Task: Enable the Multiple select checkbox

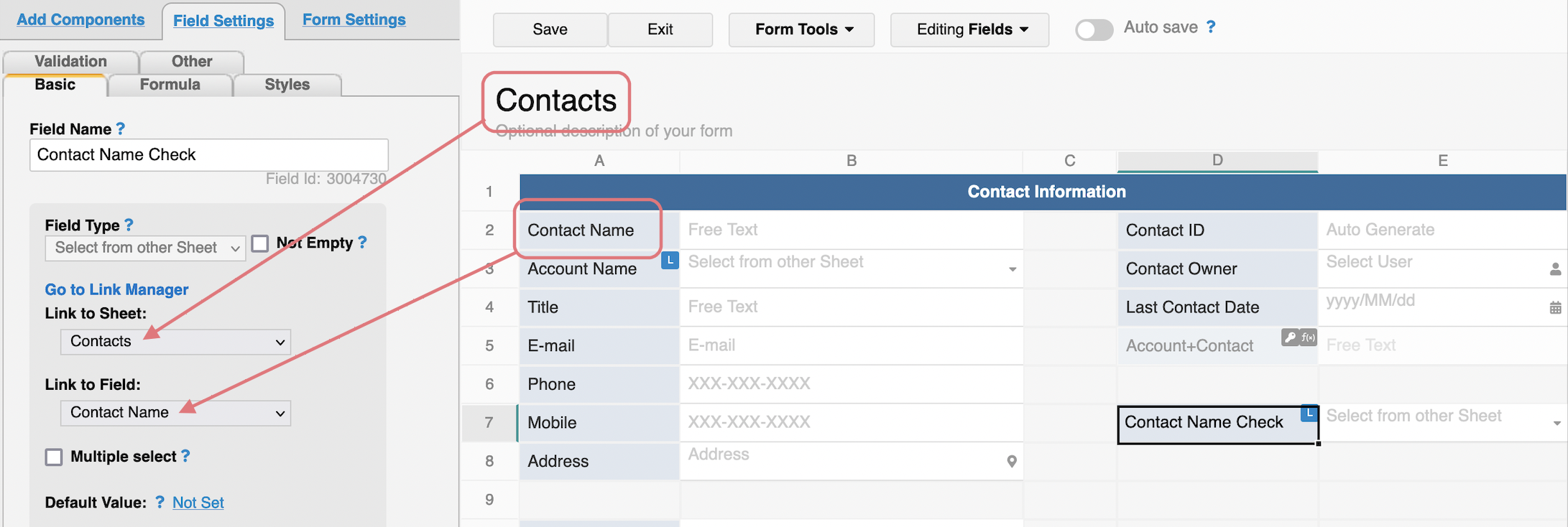Action: click(54, 457)
